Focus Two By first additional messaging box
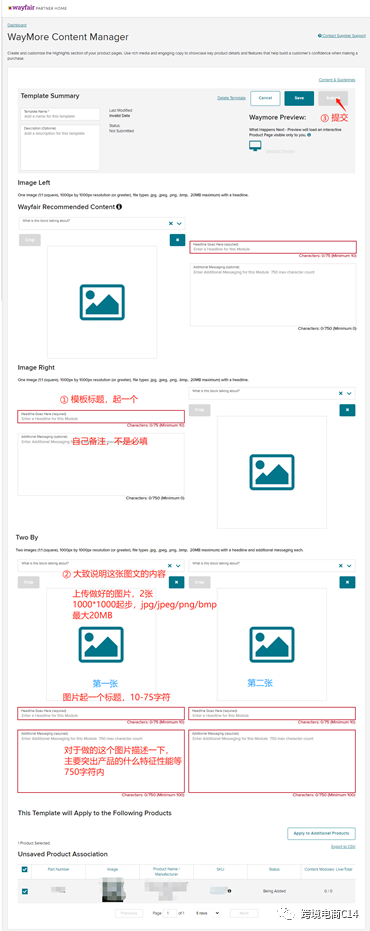This screenshot has height=931, width=370. coord(101,761)
